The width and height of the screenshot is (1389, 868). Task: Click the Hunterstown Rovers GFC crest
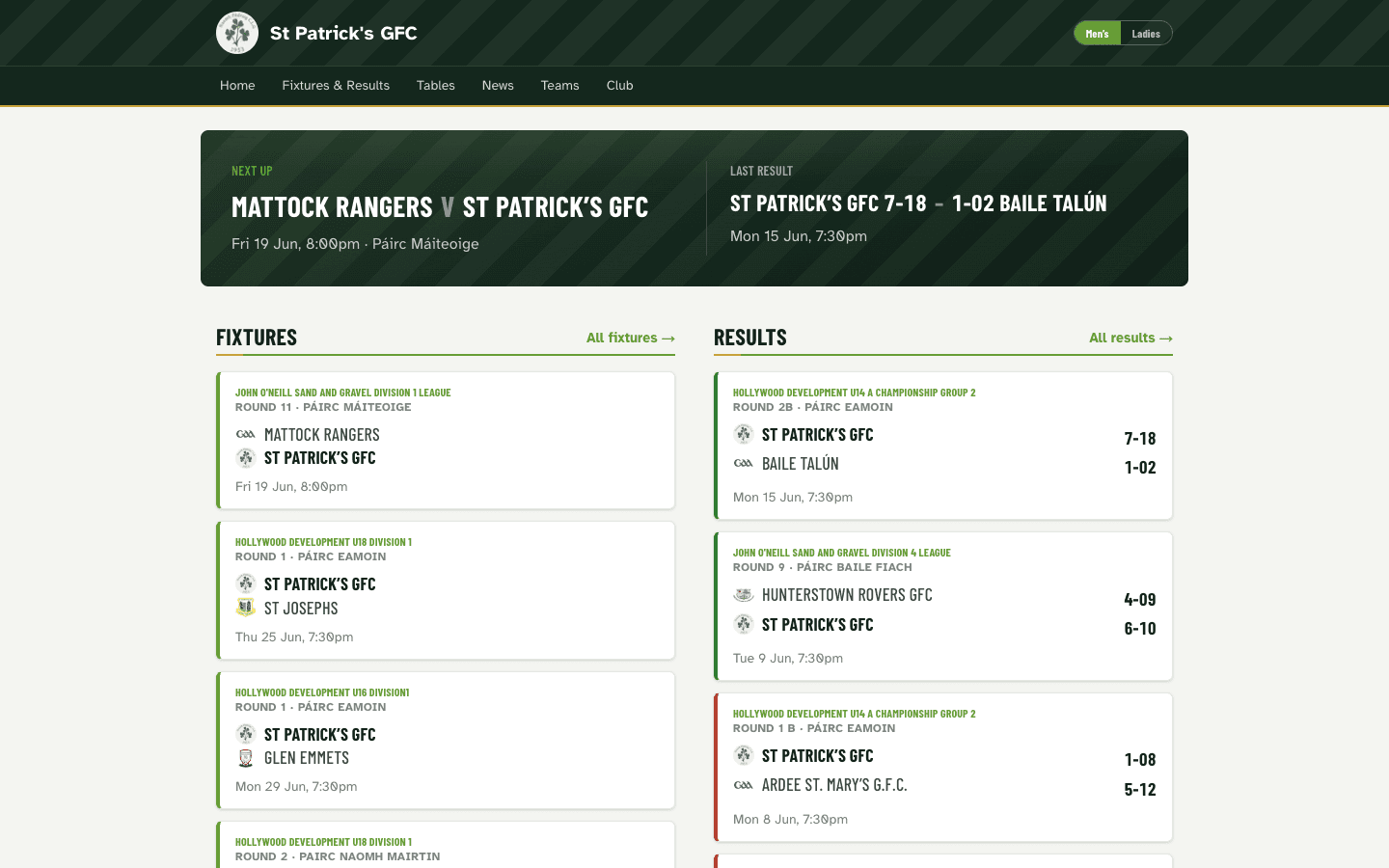coord(744,594)
